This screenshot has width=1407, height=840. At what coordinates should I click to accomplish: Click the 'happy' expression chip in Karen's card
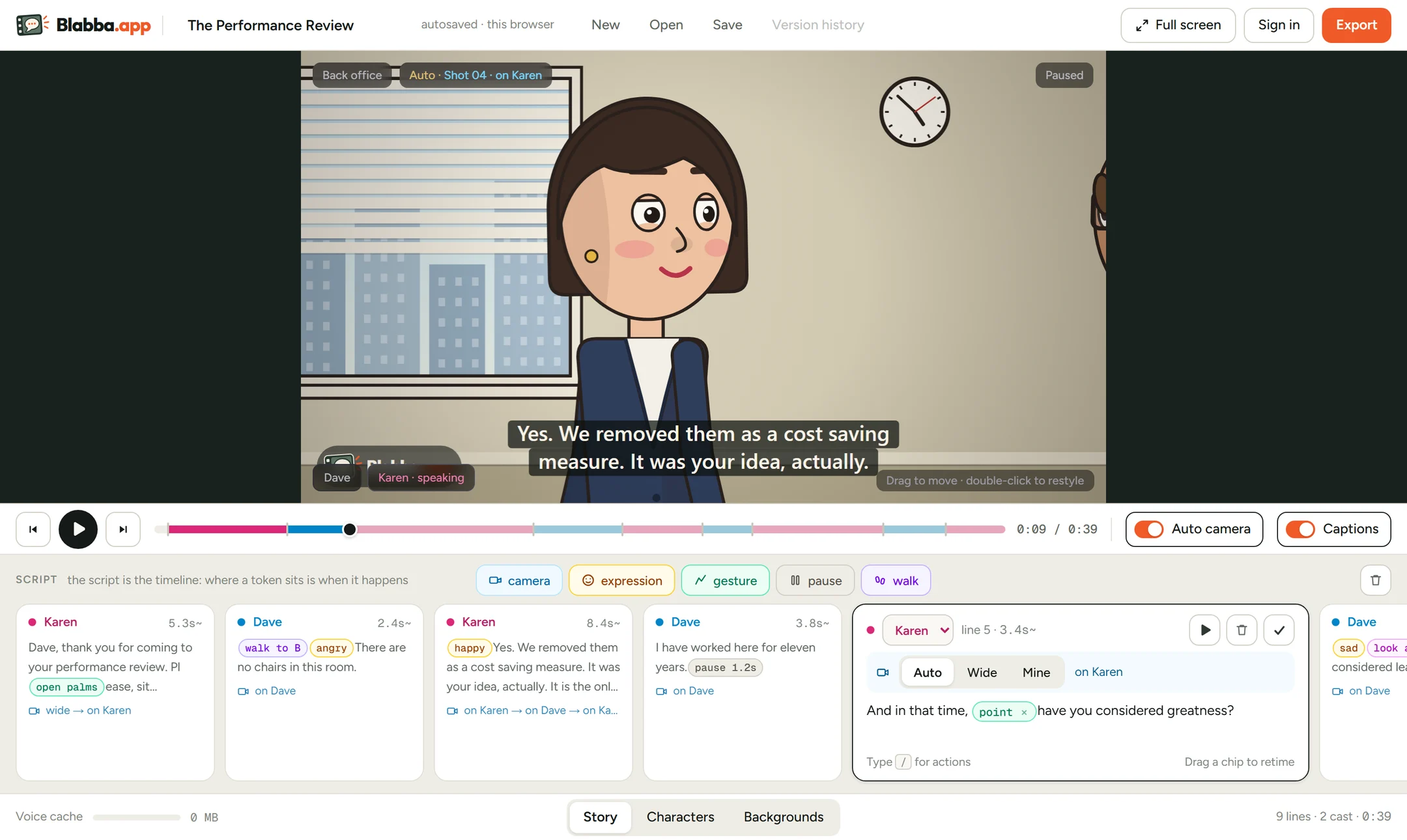pyautogui.click(x=469, y=648)
